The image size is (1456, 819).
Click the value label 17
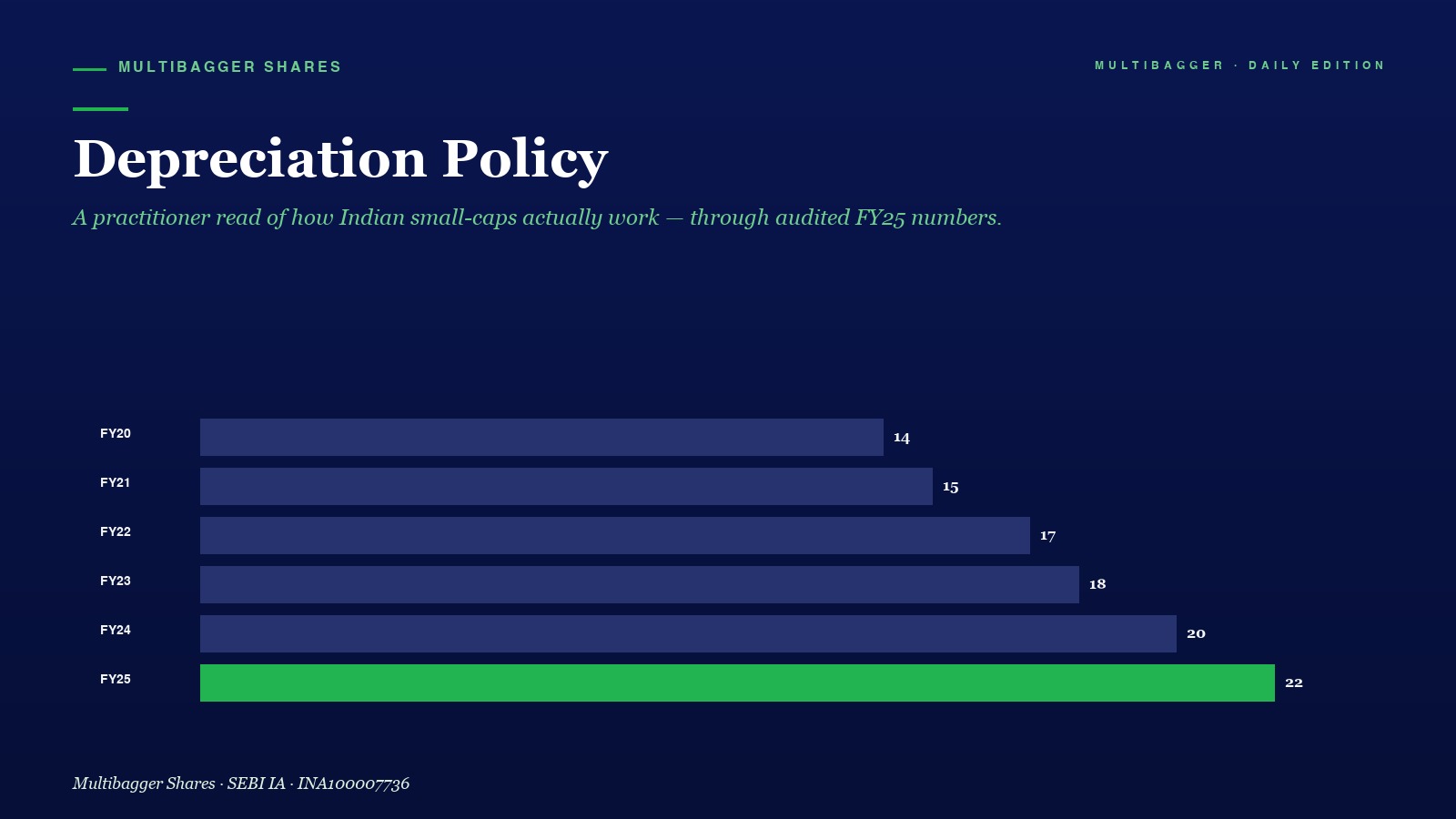click(1048, 536)
